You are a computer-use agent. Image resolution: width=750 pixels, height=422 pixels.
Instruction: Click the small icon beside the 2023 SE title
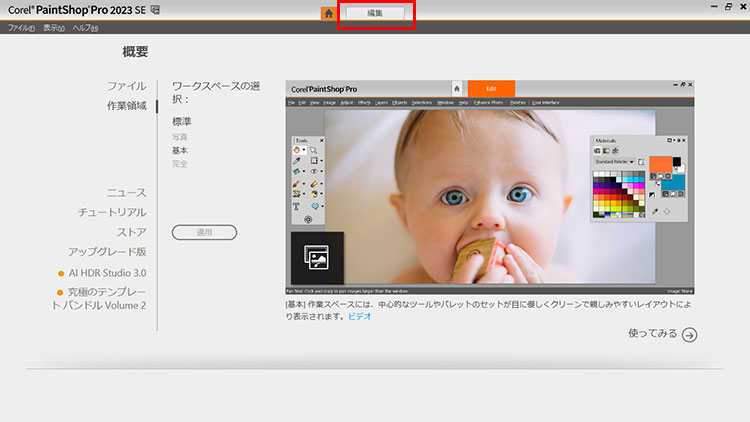(x=154, y=11)
